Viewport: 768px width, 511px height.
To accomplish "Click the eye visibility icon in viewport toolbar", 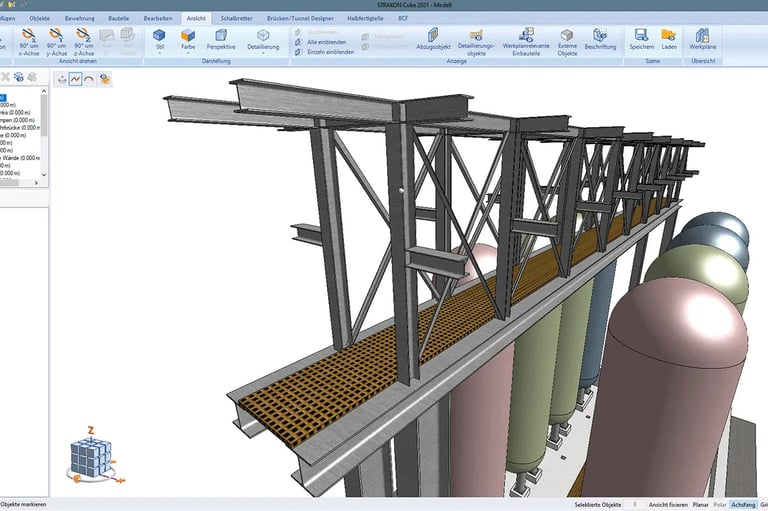I will (x=104, y=79).
